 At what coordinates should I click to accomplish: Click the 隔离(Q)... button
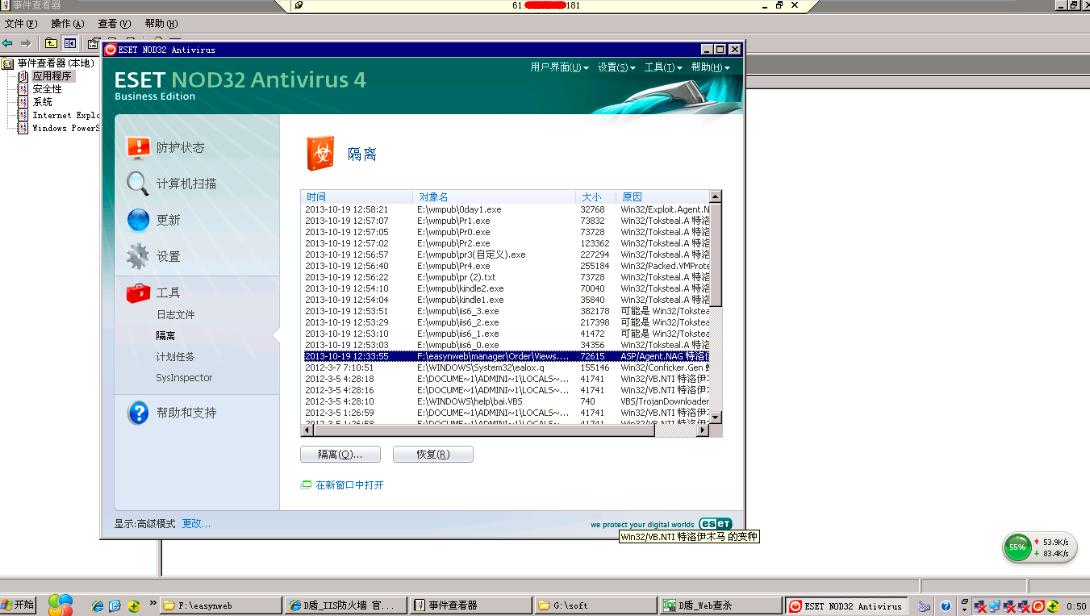click(x=341, y=455)
